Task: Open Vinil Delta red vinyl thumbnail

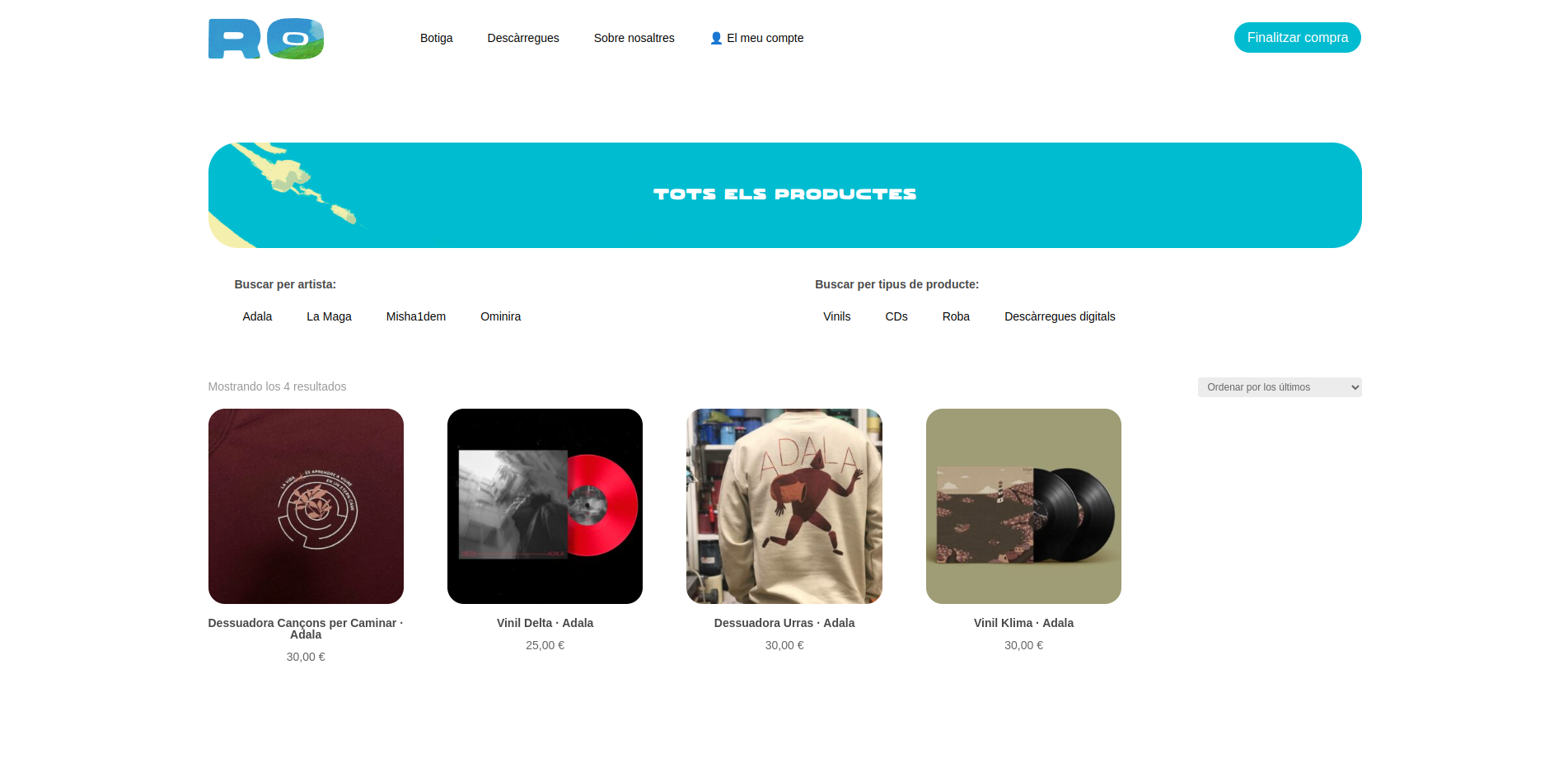Action: 545,506
